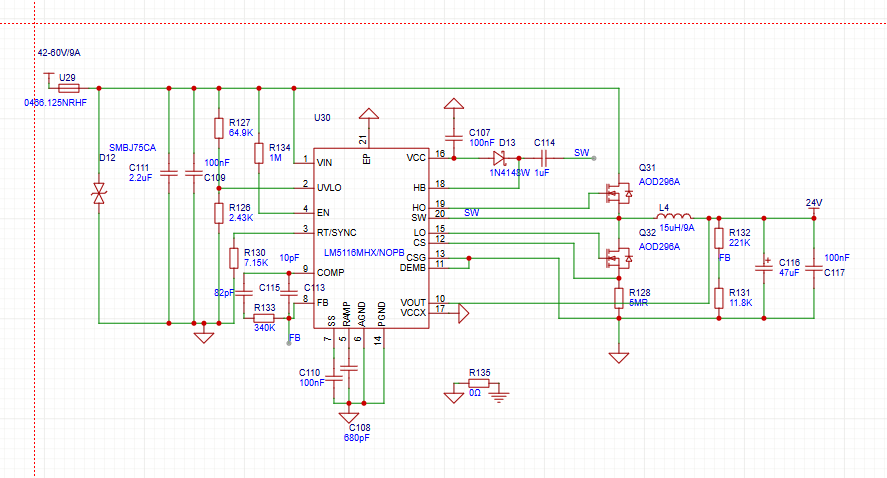The image size is (887, 478).
Task: Select the C114 1uF capacitor symbol
Action: click(543, 158)
